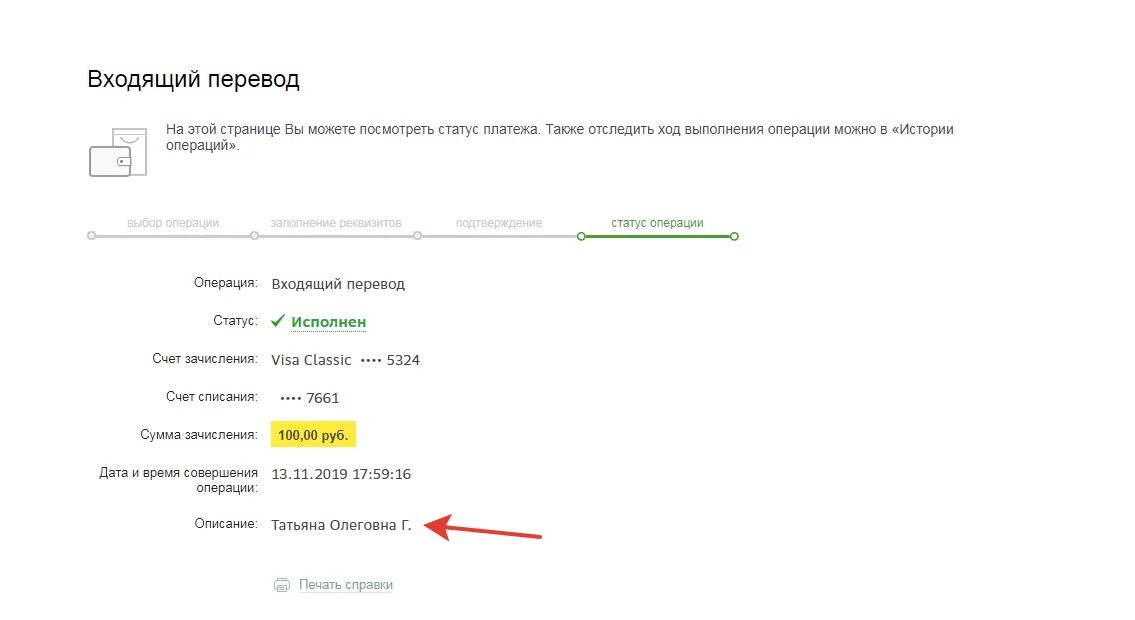Click the second progress step circle marker

point(254,236)
